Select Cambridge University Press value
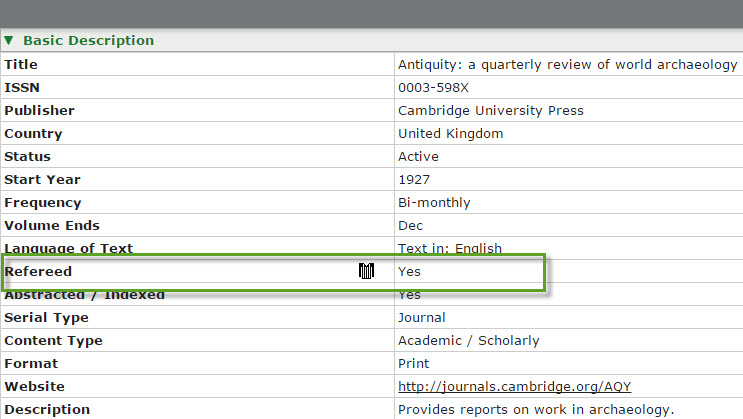The width and height of the screenshot is (743, 419). (x=491, y=111)
